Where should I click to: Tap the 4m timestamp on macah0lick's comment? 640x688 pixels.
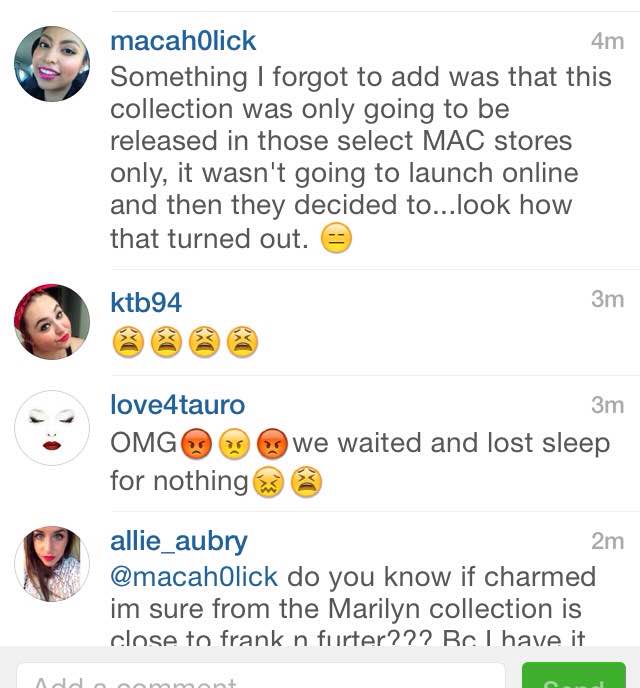(x=608, y=41)
